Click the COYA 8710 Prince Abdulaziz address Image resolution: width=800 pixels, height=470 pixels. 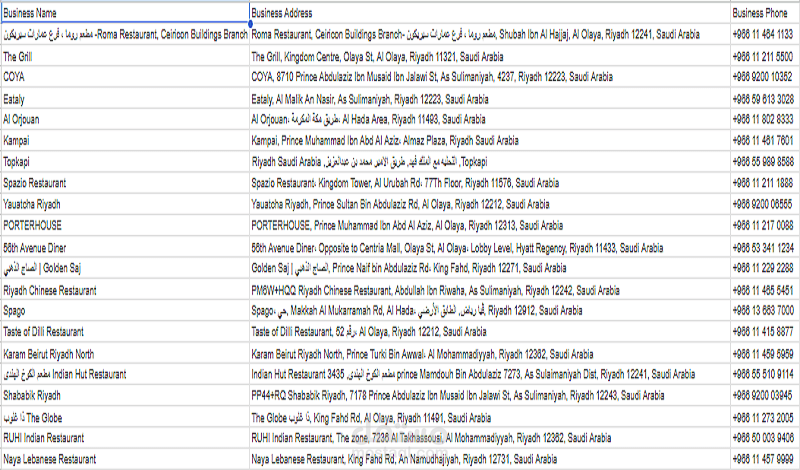pos(490,77)
